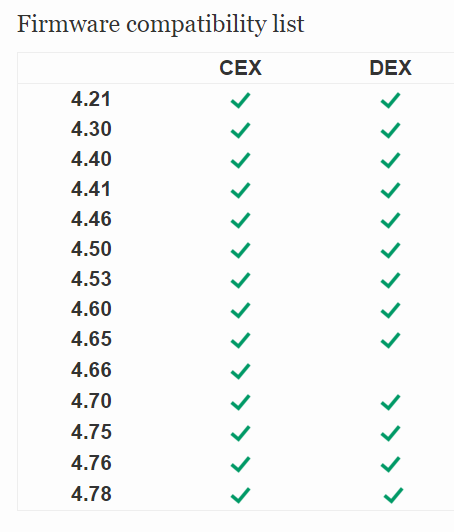Click the 4.78 firmware version label

pyautogui.click(x=91, y=494)
